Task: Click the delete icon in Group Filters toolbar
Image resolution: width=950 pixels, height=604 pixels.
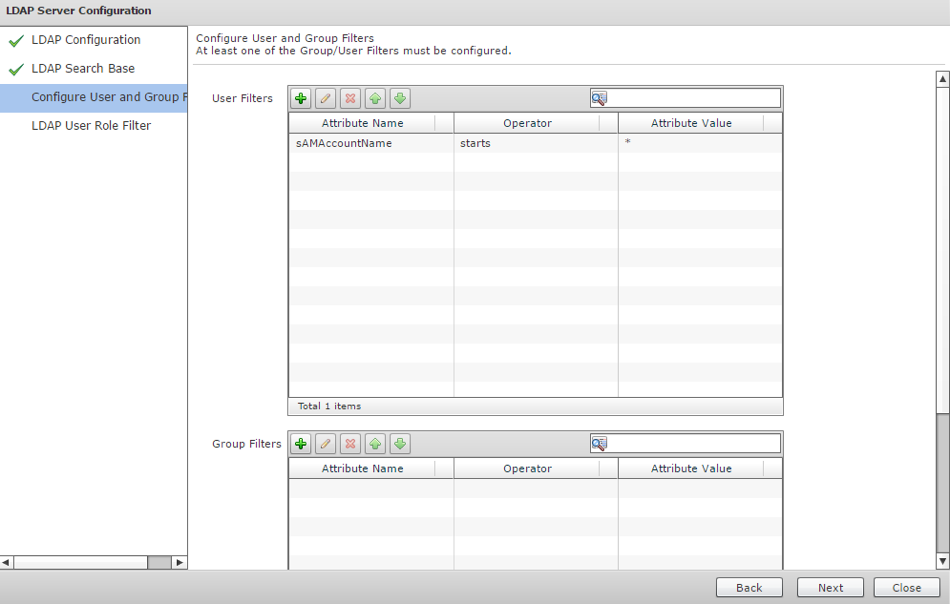Action: (x=350, y=444)
